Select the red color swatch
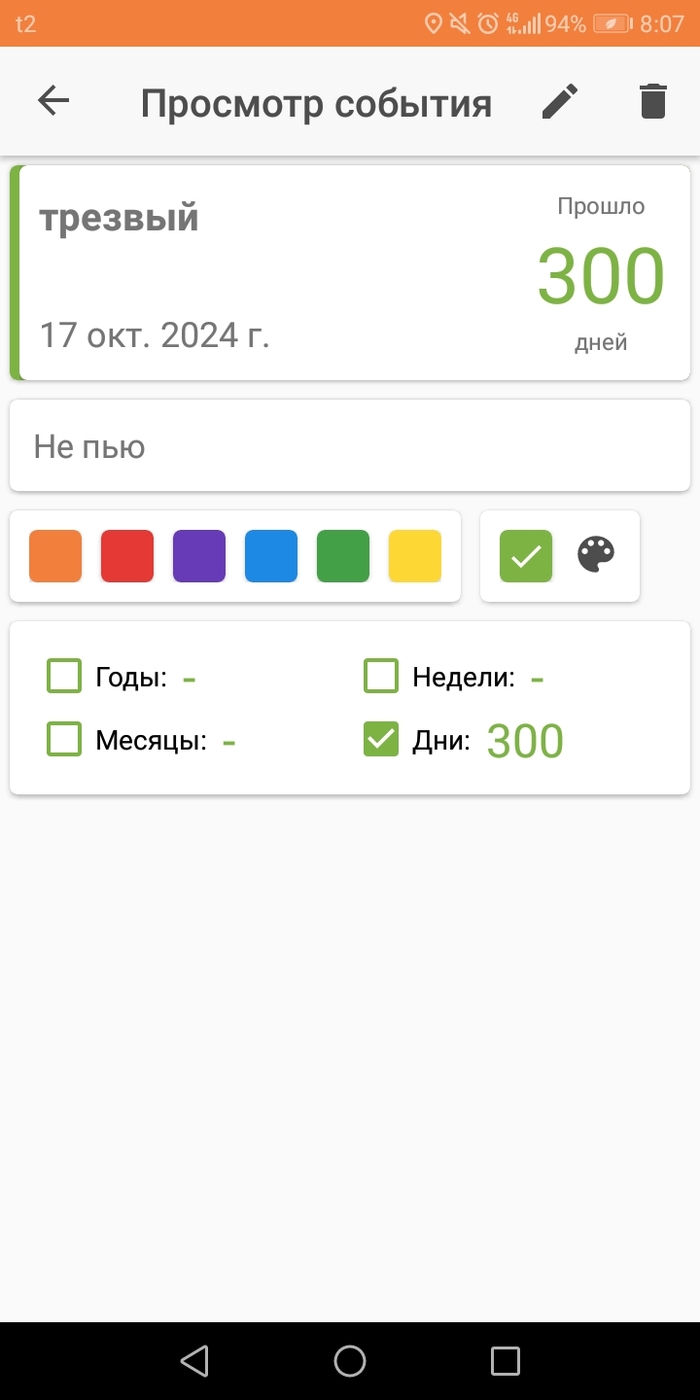 [127, 556]
